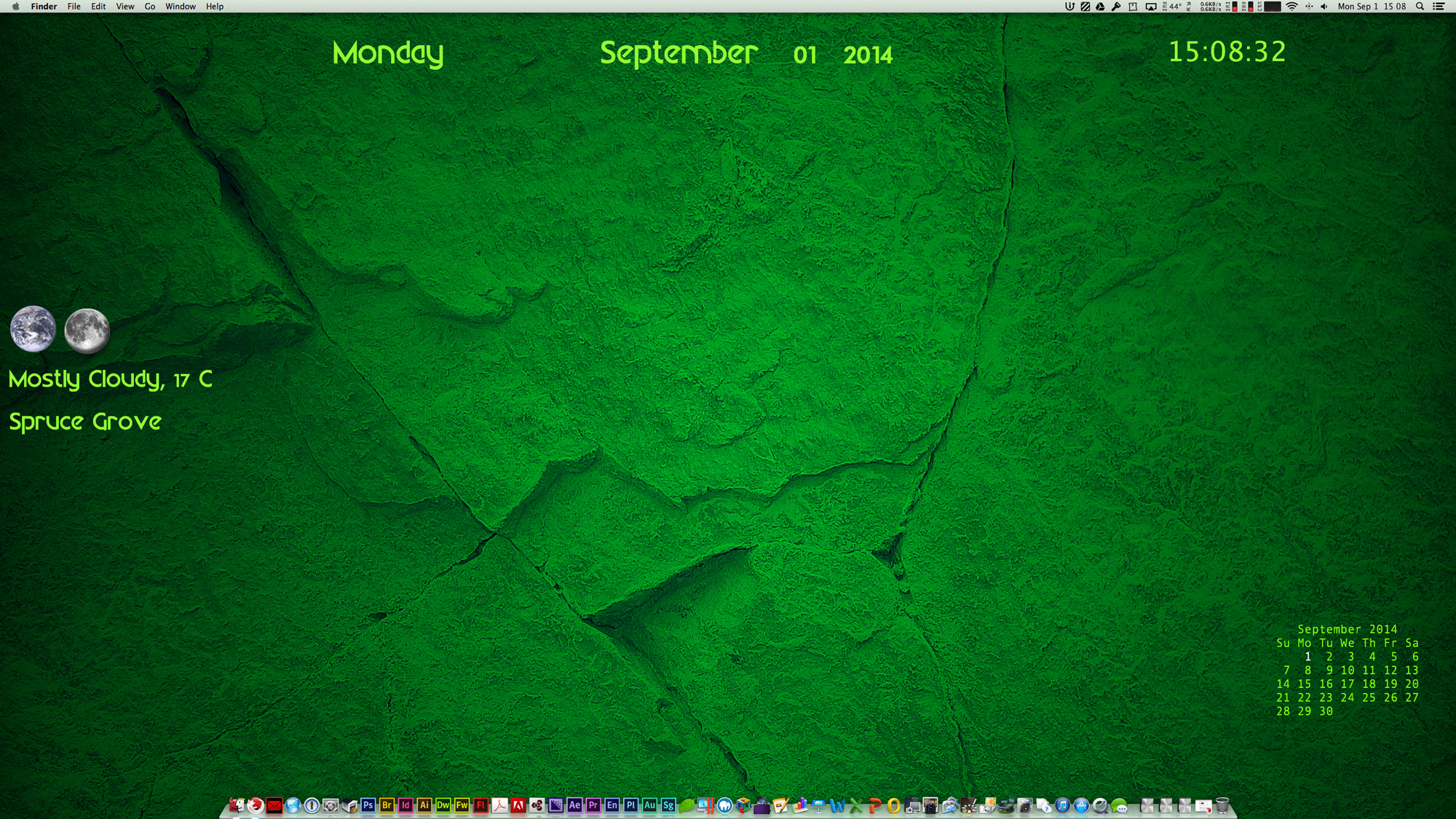
Task: Open the Finder menu
Action: coord(44,7)
